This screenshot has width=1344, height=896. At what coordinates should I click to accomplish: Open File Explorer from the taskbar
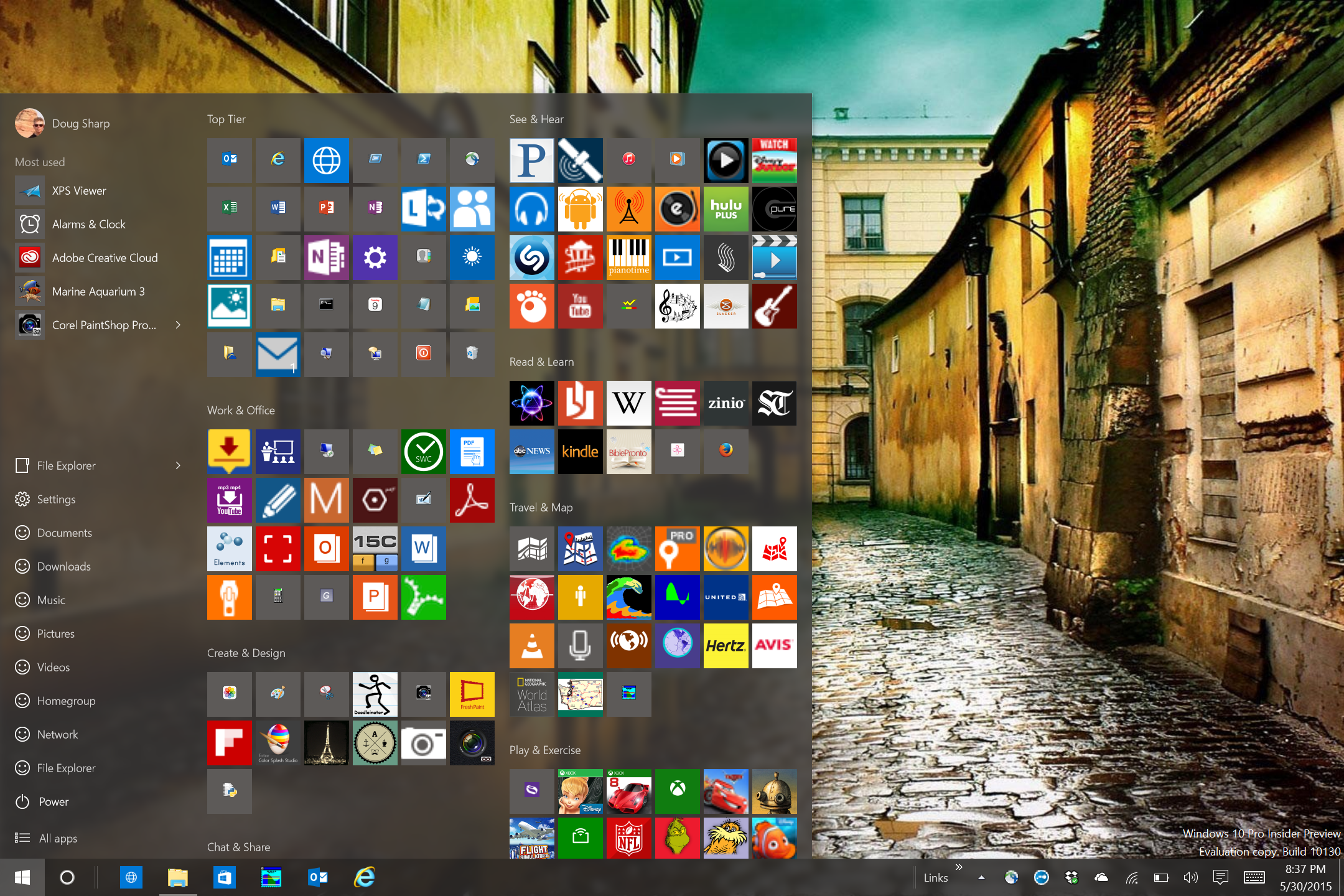pyautogui.click(x=178, y=877)
